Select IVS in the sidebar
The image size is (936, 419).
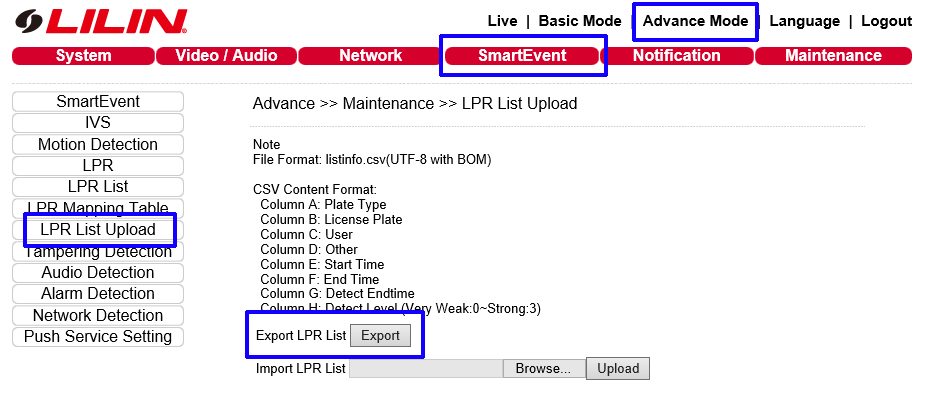tap(98, 123)
